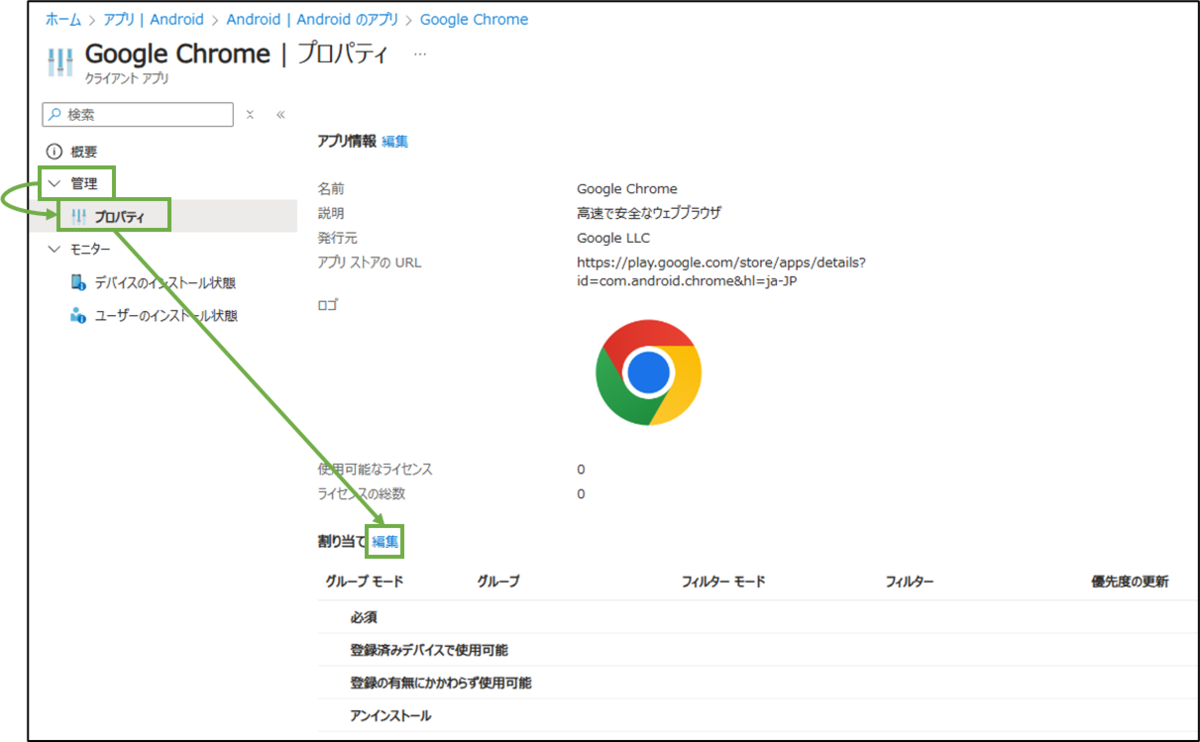The height and width of the screenshot is (742, 1200).
Task: Click the Play Store URL text
Action: (721, 272)
